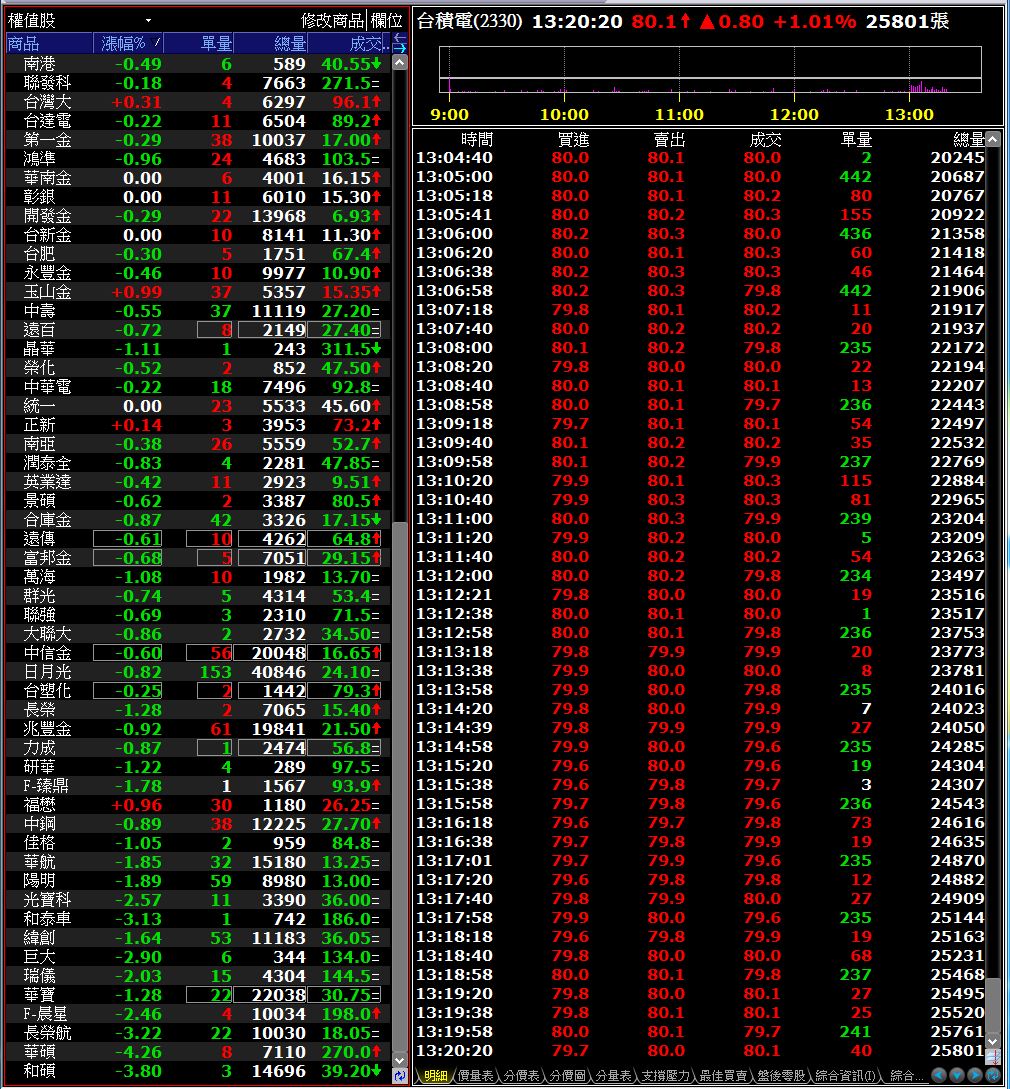This screenshot has height=1089, width=1010.
Task: Switch to the 盤後零股 tab
Action: point(781,1076)
